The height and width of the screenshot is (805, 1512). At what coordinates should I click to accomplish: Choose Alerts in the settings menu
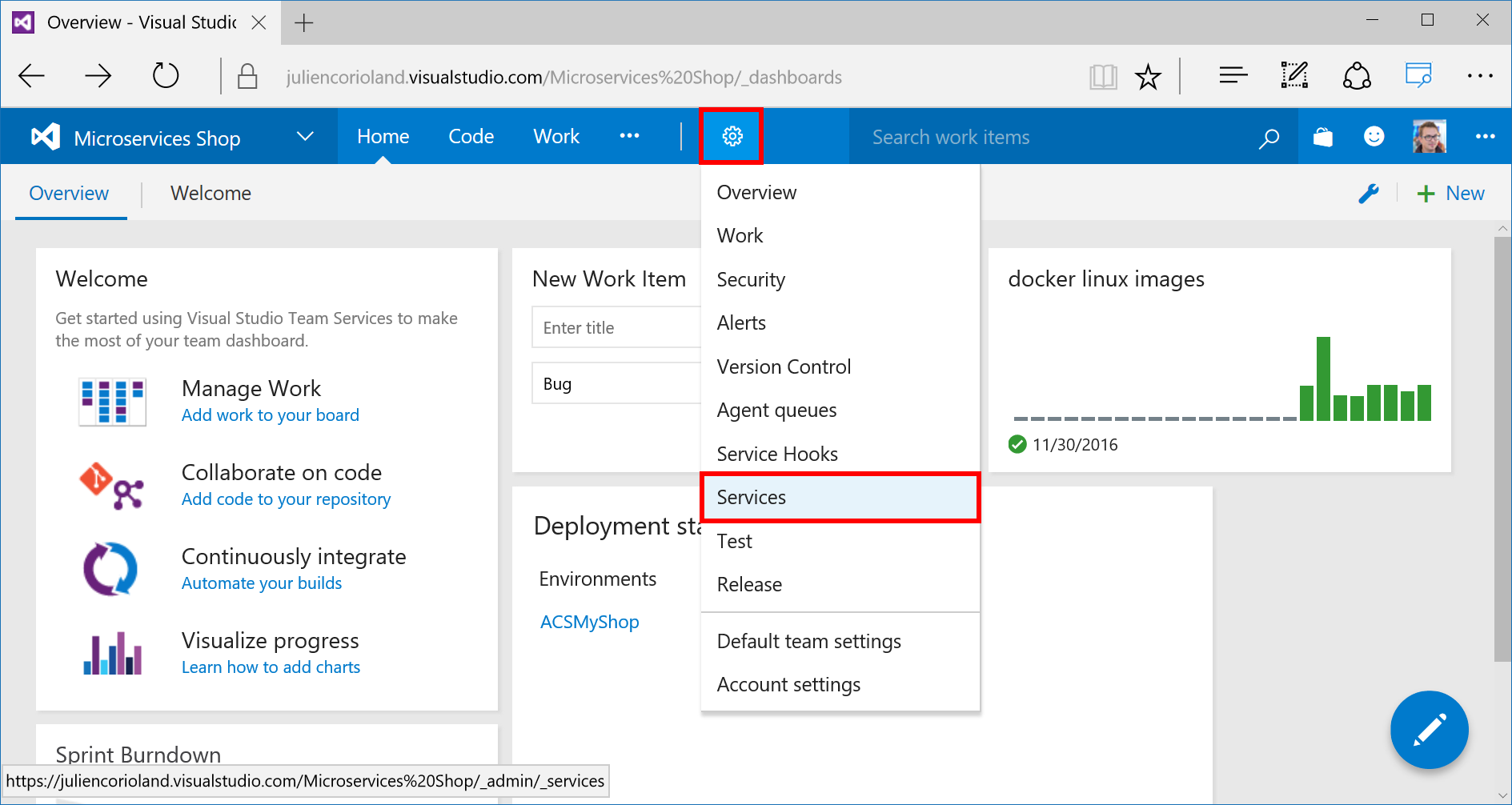[x=840, y=322]
